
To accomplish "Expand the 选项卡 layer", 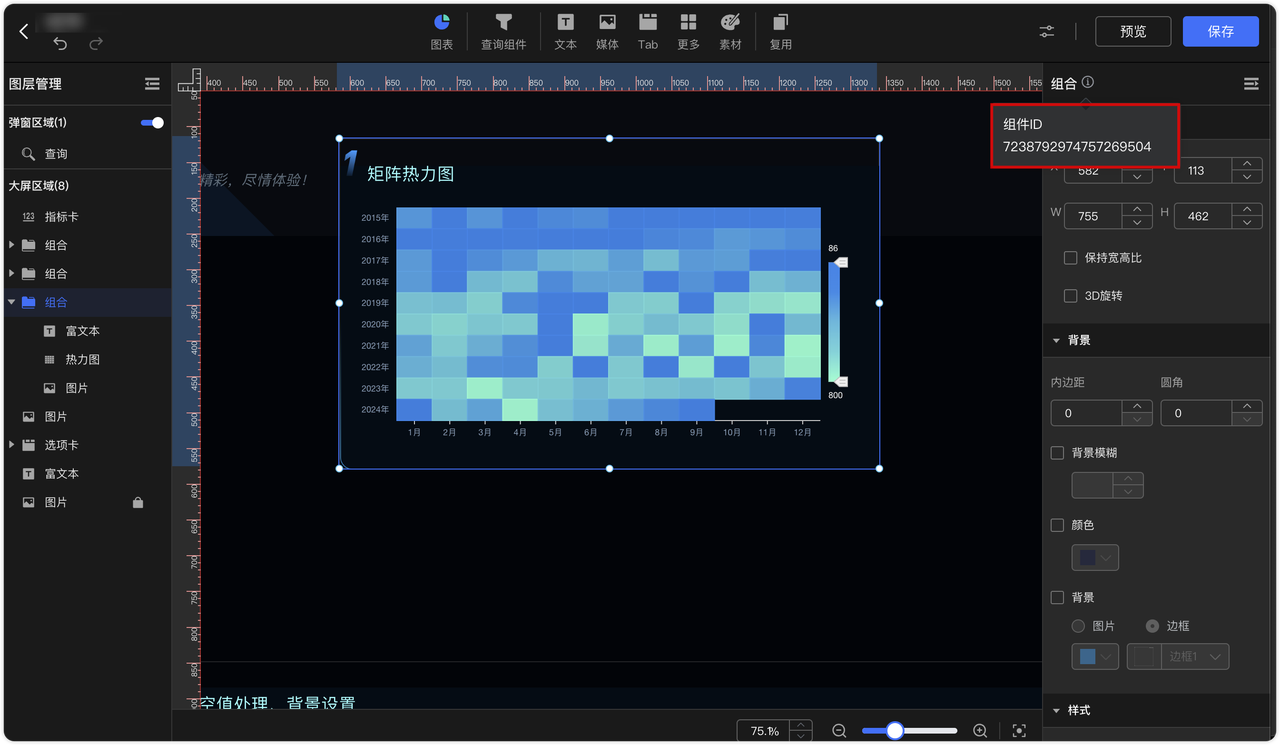I will click(12, 445).
